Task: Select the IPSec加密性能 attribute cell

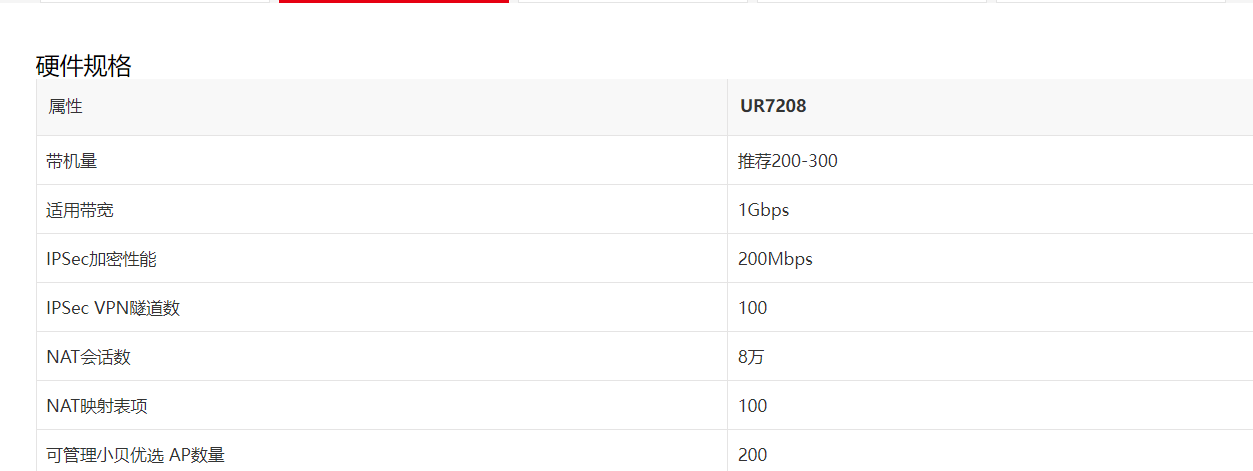Action: [102, 259]
